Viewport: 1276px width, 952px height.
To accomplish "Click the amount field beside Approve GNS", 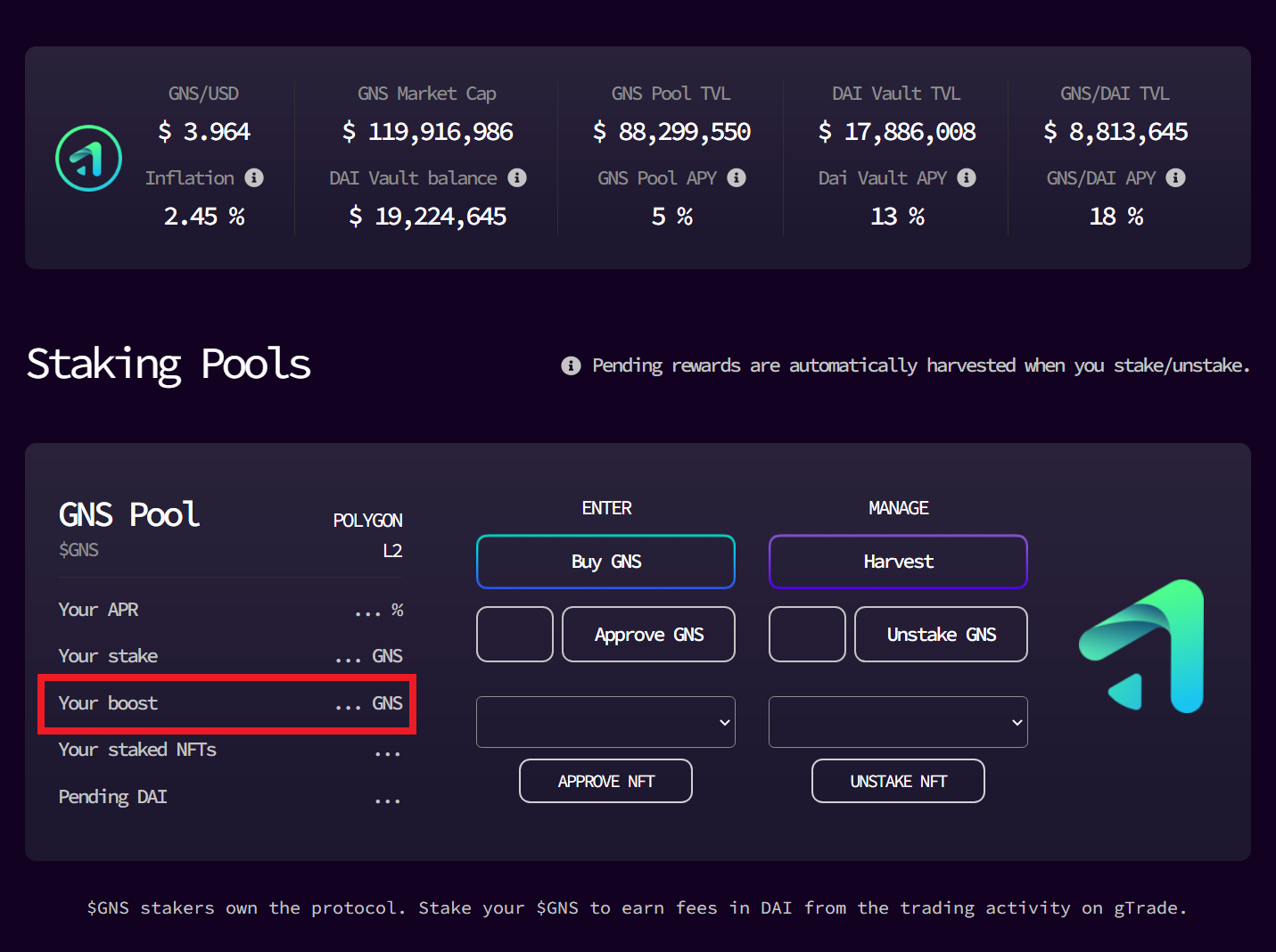I will click(515, 635).
